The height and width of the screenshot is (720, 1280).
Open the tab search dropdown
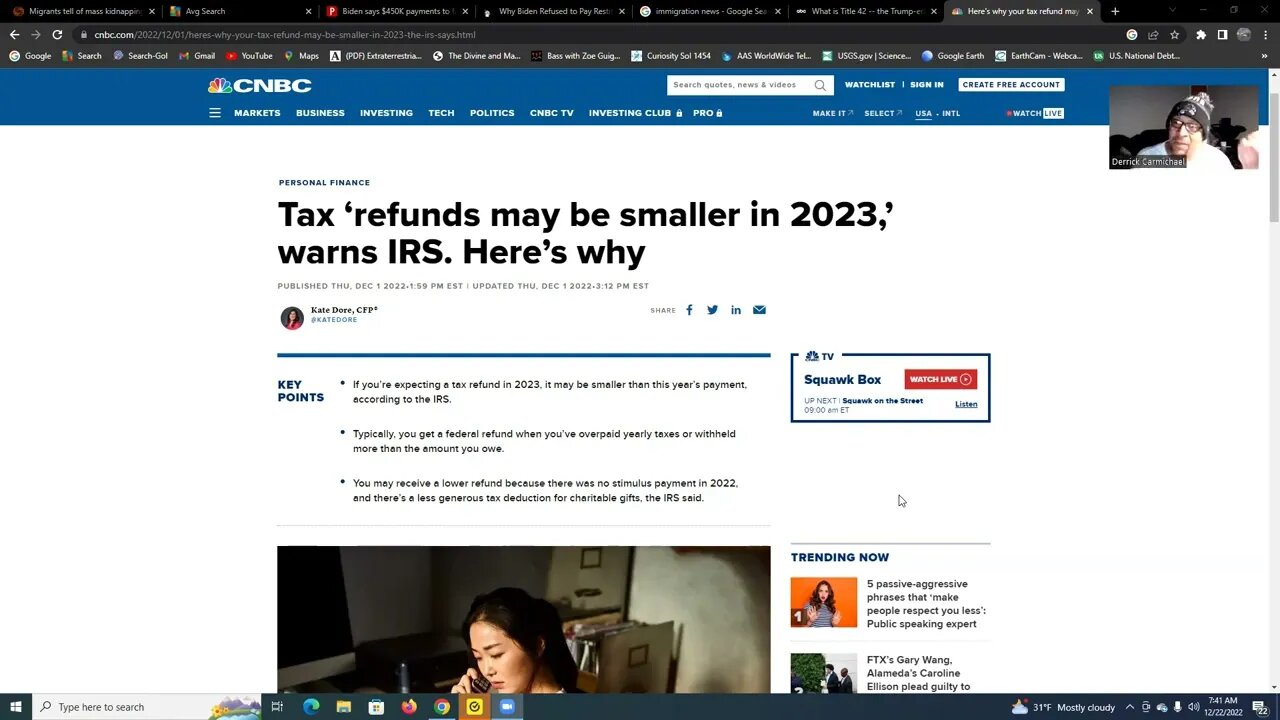pos(1172,11)
